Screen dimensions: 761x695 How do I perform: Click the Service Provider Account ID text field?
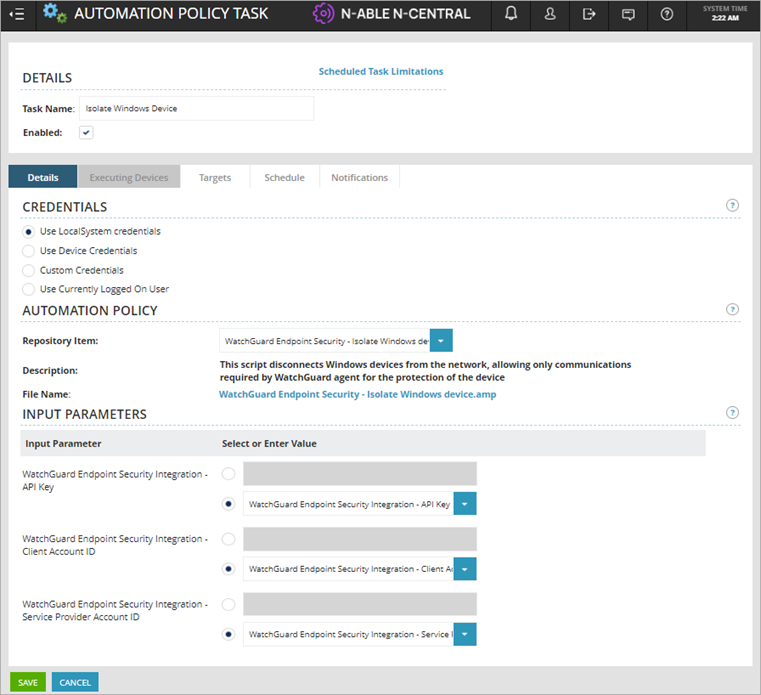[360, 604]
